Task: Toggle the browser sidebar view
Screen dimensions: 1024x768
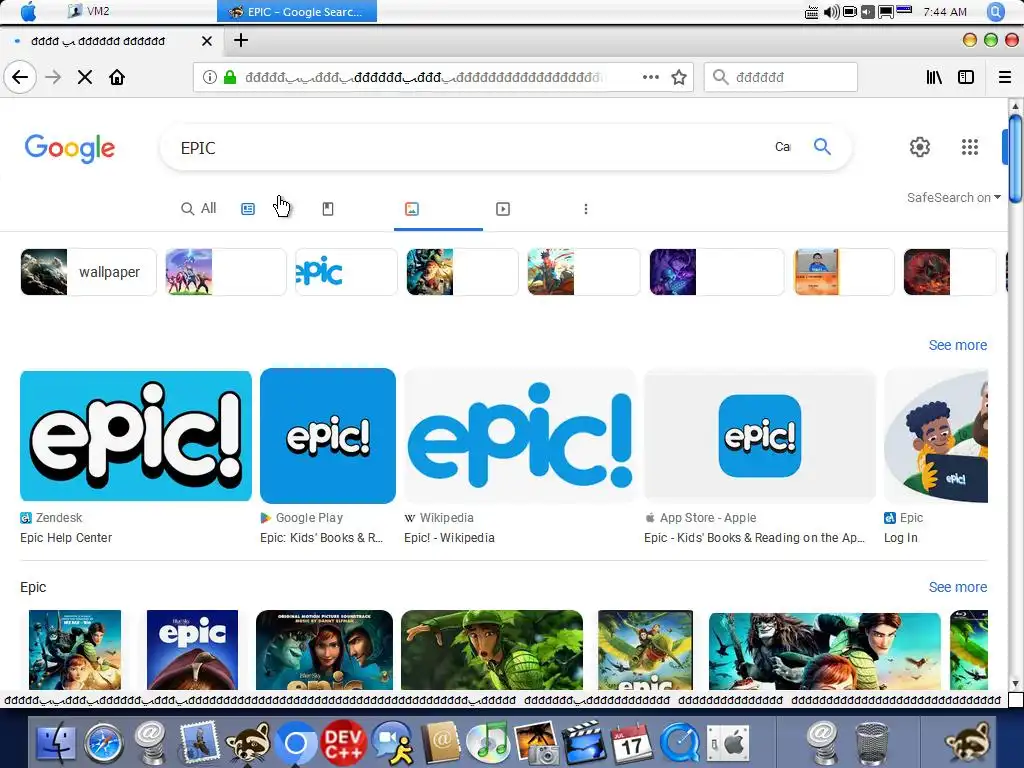Action: [x=966, y=77]
